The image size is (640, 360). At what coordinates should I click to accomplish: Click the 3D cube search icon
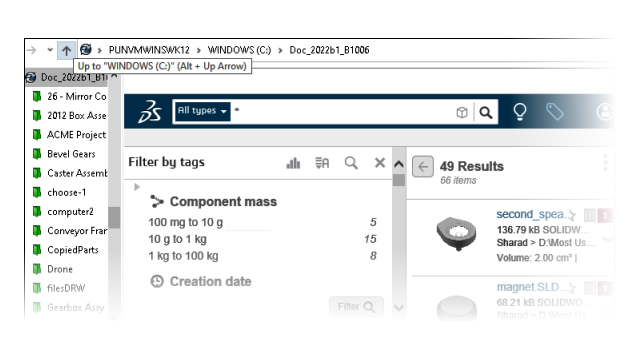462,112
